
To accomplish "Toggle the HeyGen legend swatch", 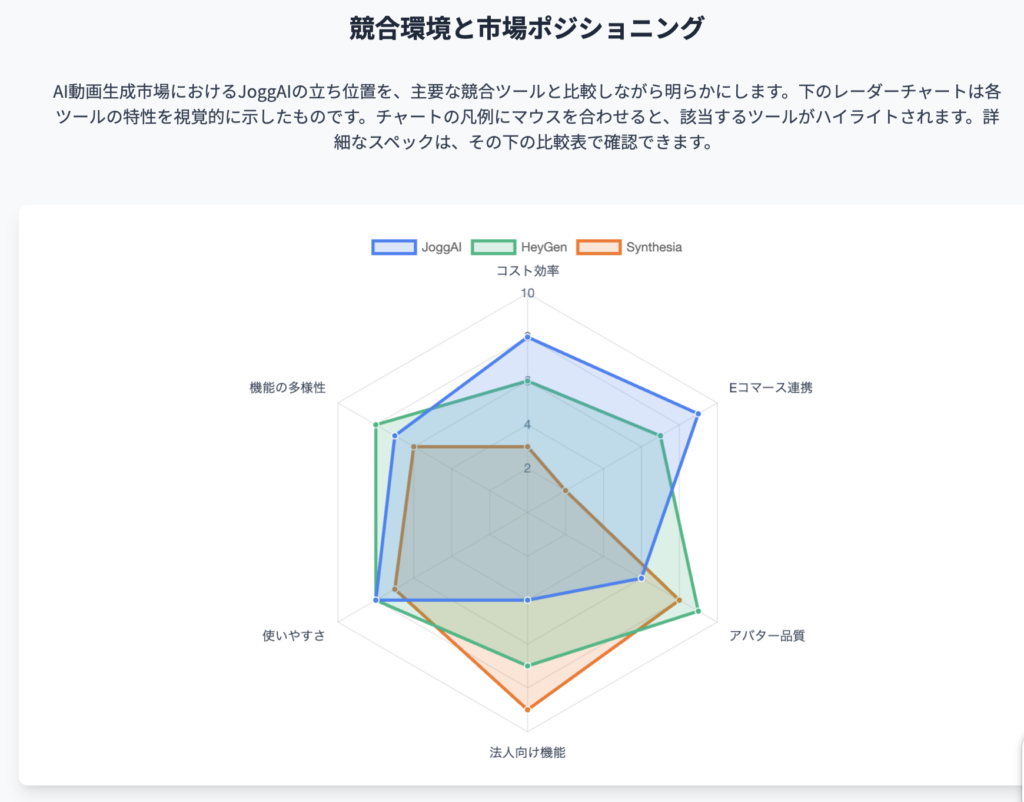I will pos(493,248).
